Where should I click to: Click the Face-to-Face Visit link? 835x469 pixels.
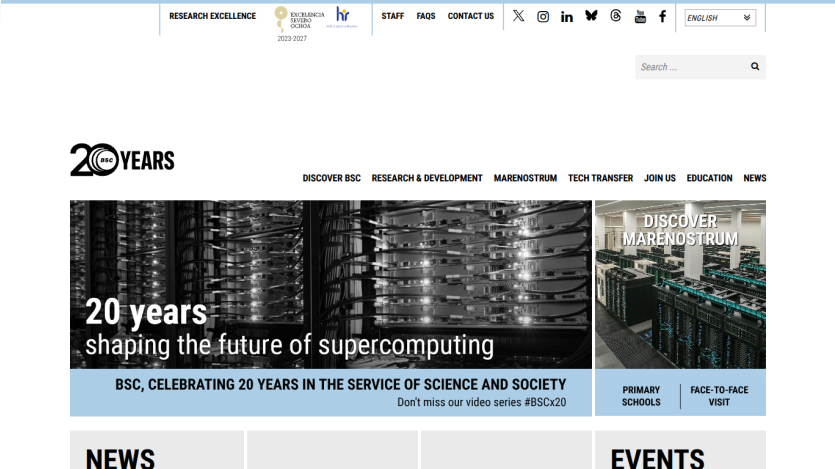point(719,396)
